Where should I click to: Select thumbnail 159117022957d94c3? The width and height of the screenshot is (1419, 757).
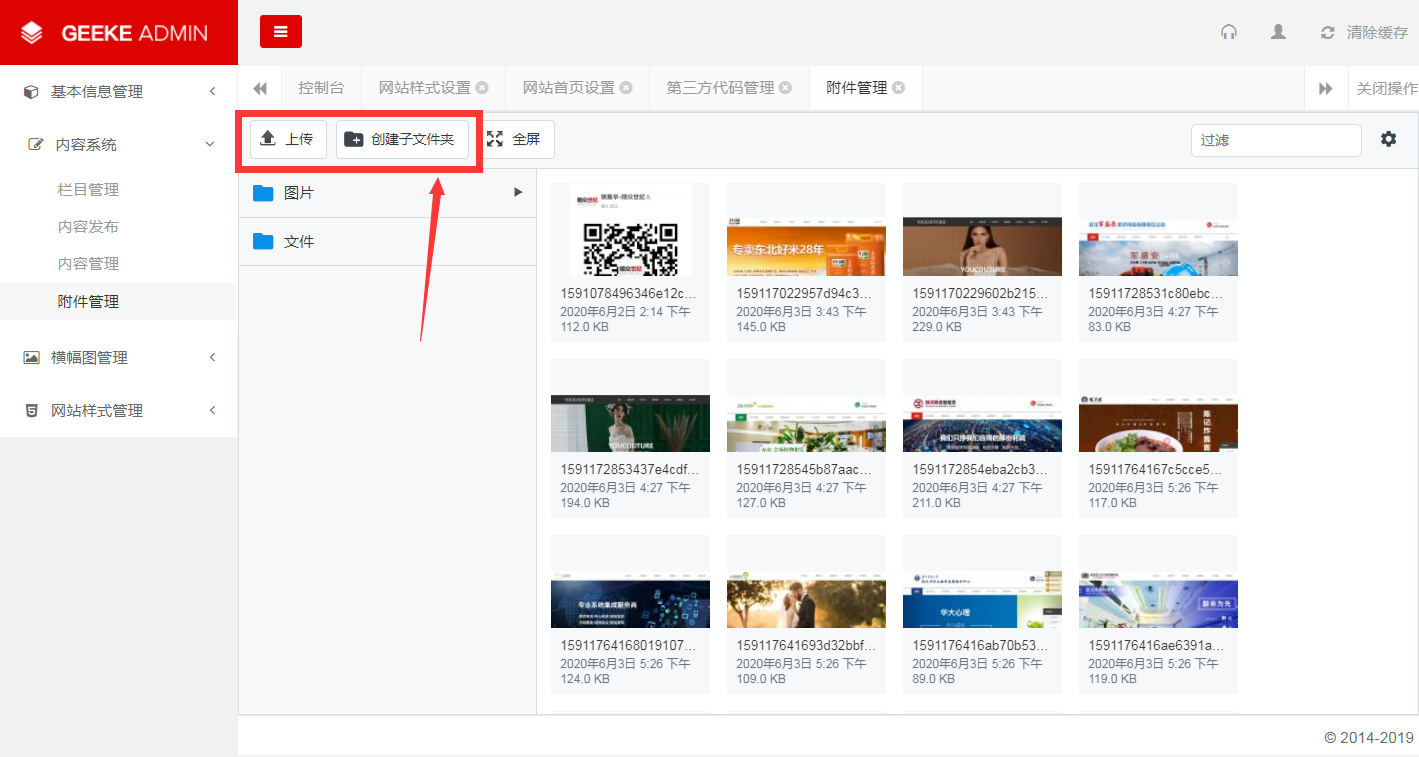tap(806, 262)
